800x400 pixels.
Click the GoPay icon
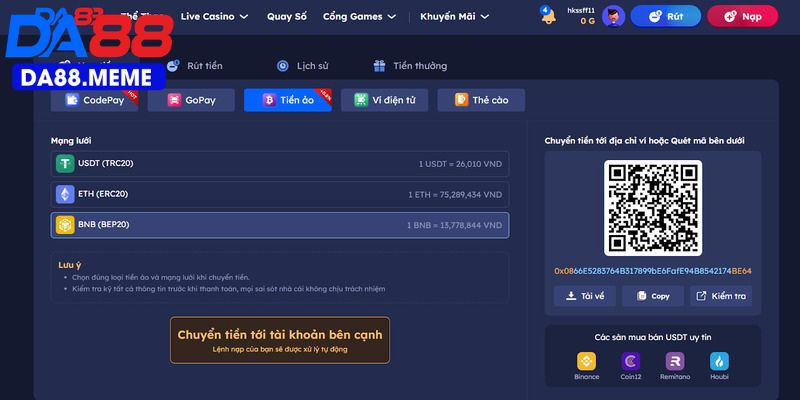coord(174,100)
